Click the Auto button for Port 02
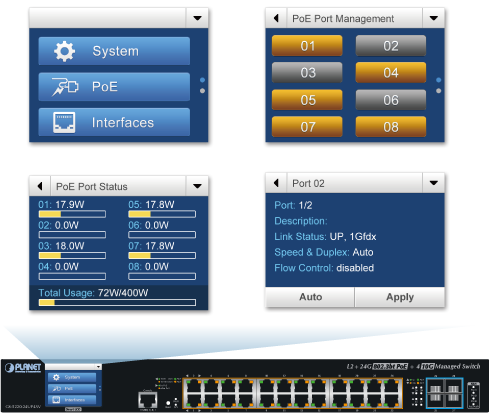Image resolution: width=490 pixels, height=413 pixels. click(310, 297)
